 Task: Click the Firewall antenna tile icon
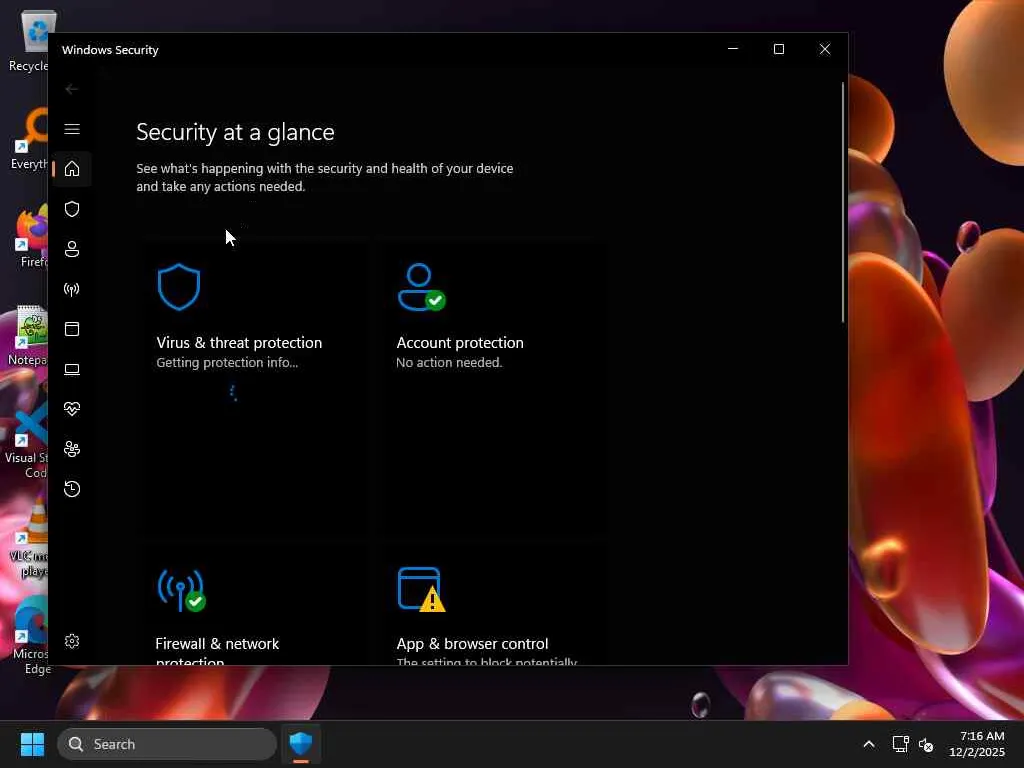[181, 590]
